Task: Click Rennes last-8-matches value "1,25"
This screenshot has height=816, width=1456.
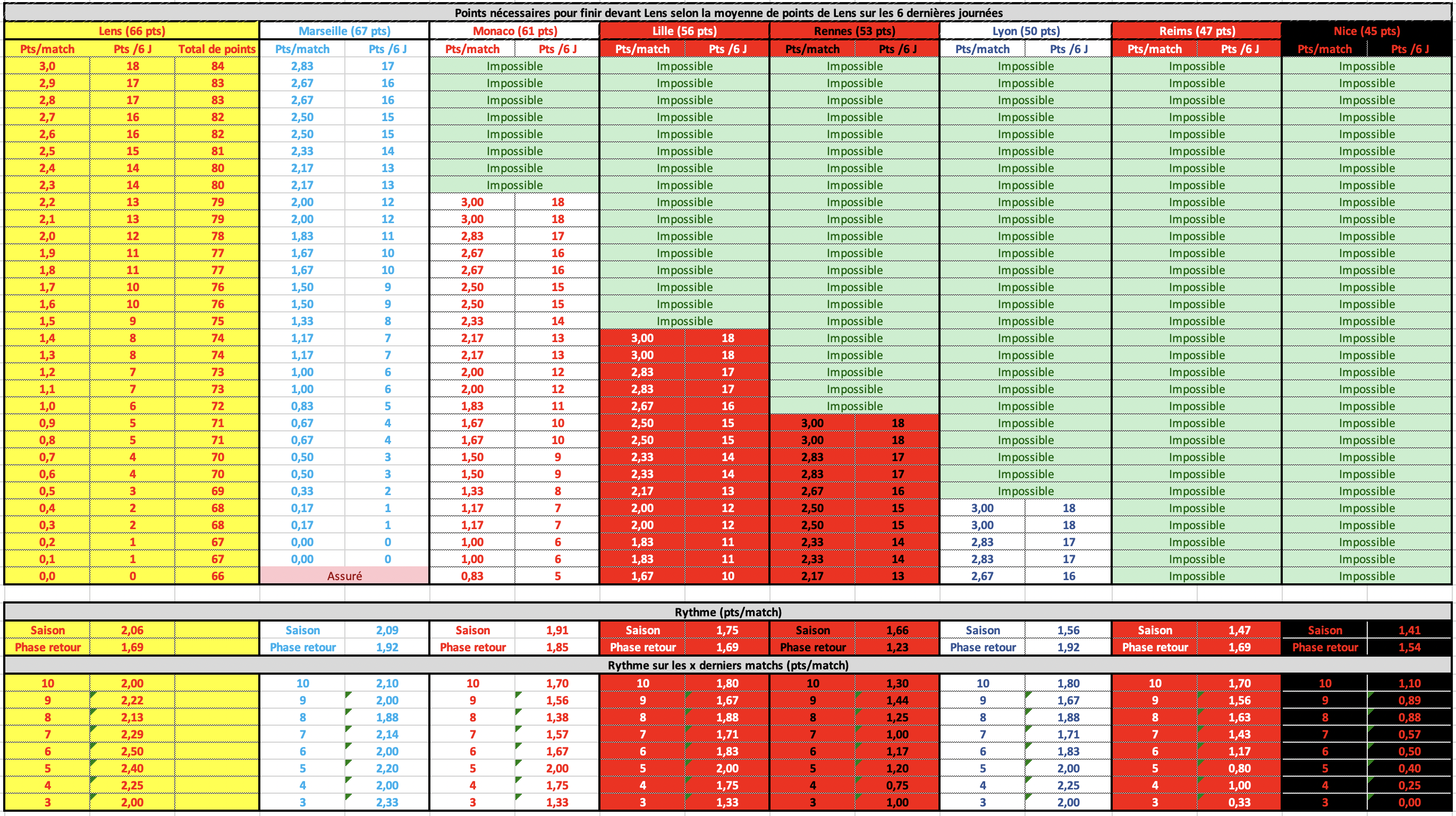Action: [898, 717]
